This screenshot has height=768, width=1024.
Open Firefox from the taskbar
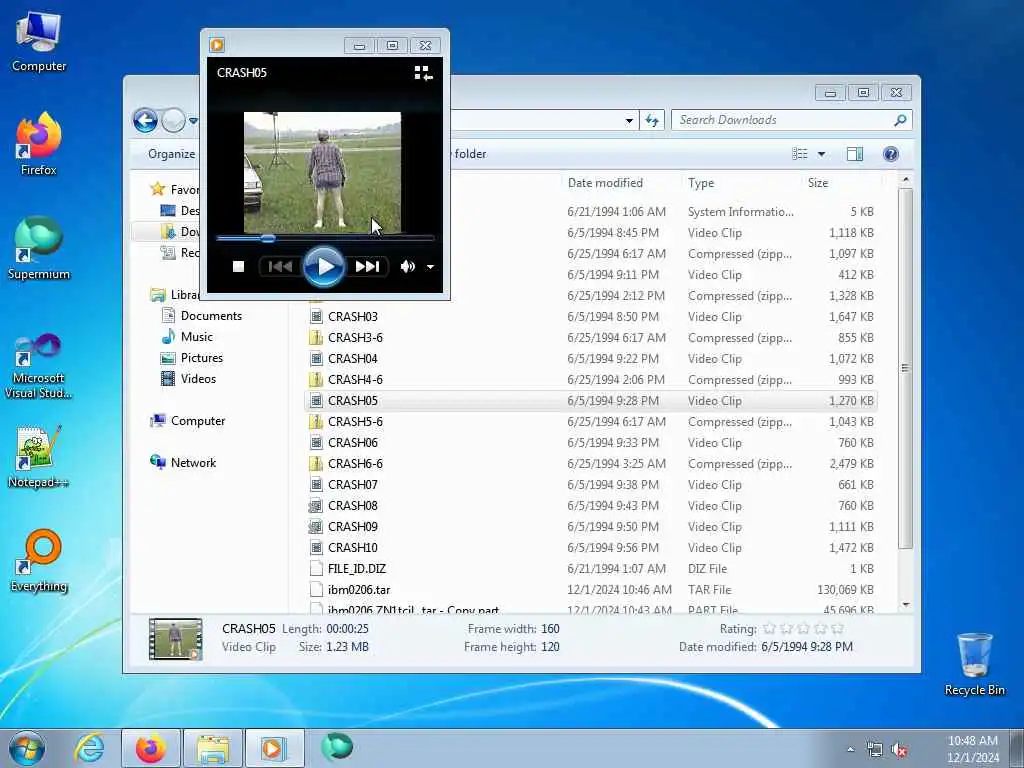point(151,748)
